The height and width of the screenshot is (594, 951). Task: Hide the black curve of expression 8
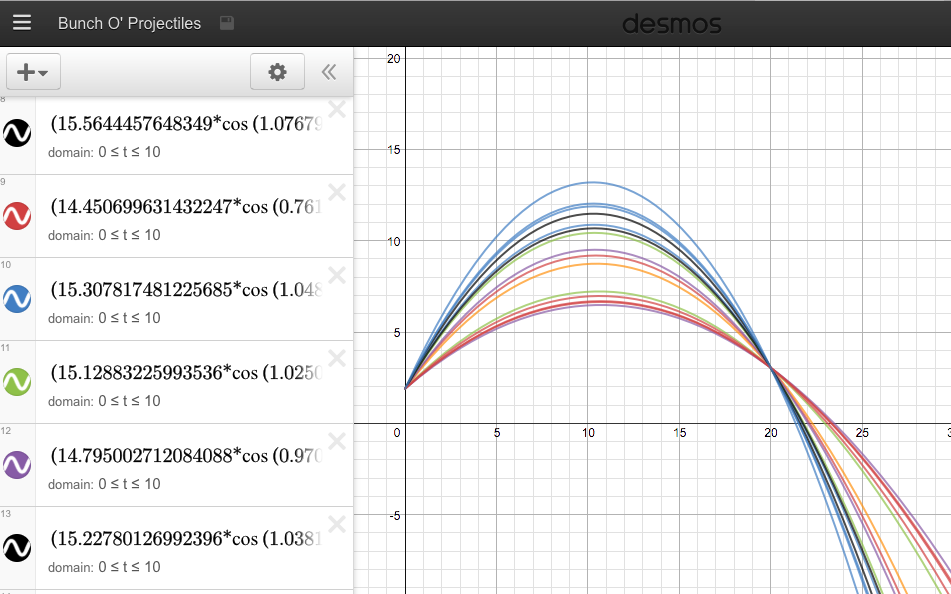[x=17, y=132]
